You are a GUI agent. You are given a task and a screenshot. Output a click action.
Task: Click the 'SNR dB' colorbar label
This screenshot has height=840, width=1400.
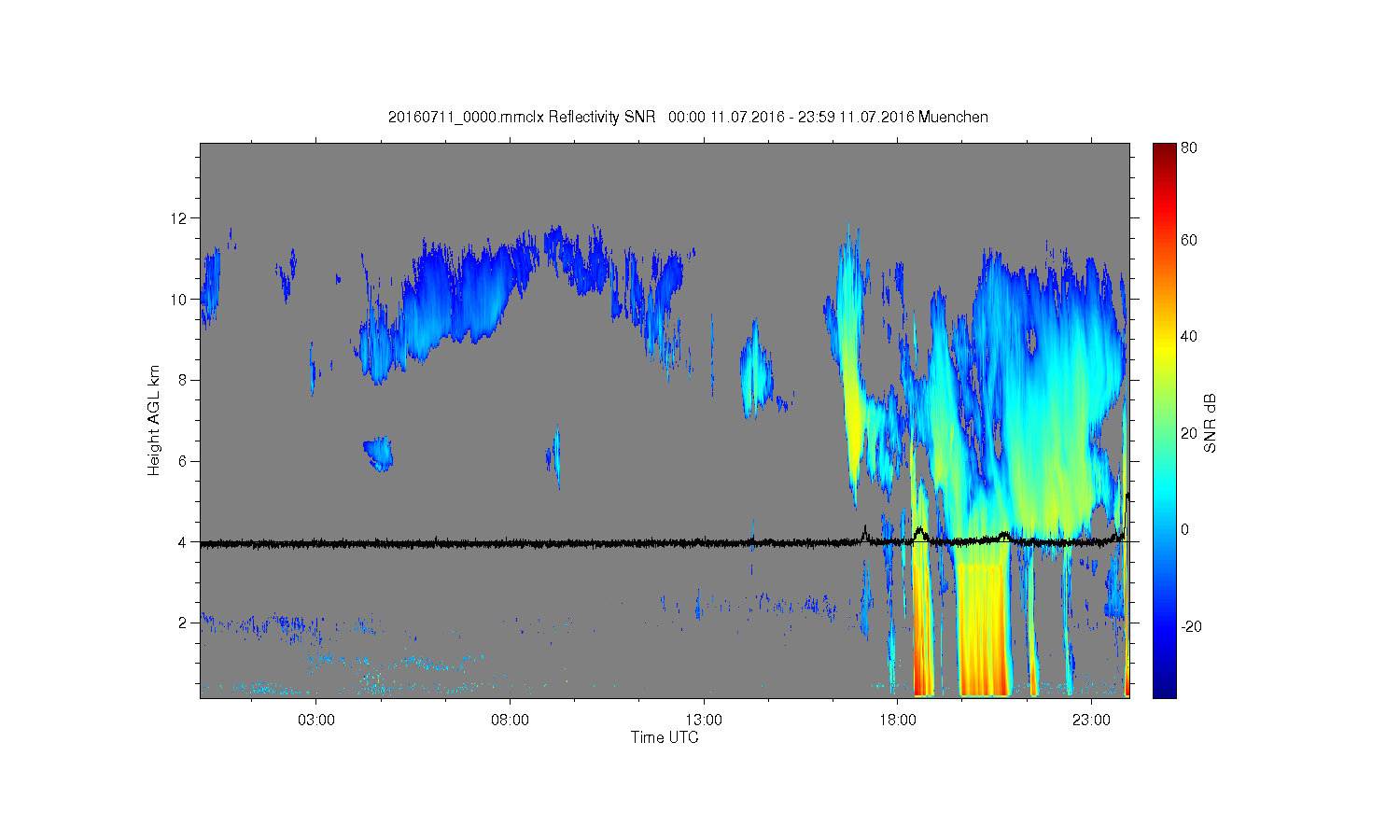1210,423
